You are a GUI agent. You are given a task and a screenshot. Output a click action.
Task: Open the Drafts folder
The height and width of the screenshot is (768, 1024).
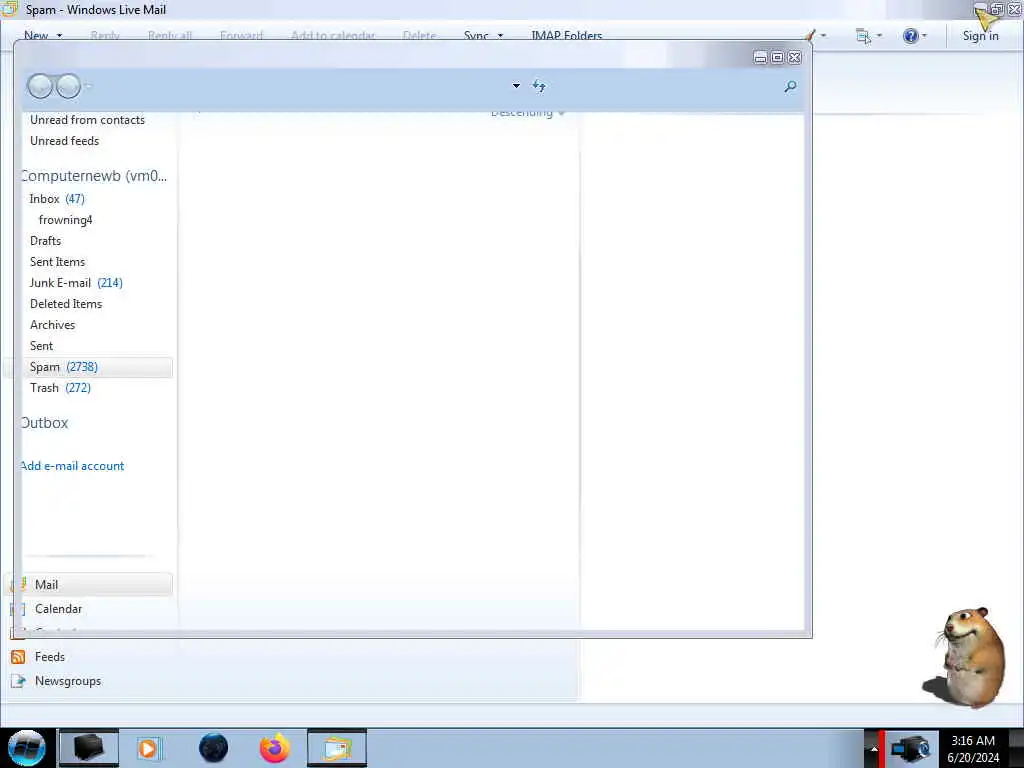coord(45,241)
